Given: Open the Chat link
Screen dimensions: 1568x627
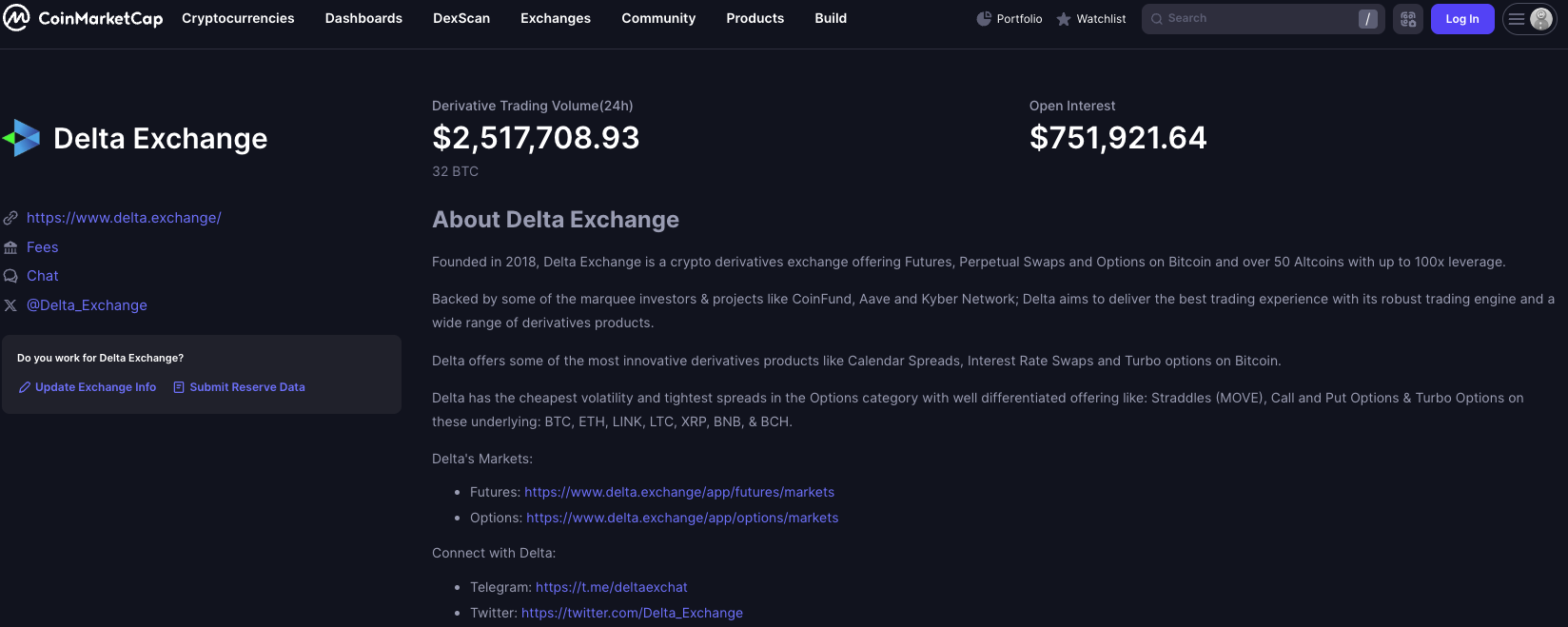Looking at the screenshot, I should click(43, 276).
